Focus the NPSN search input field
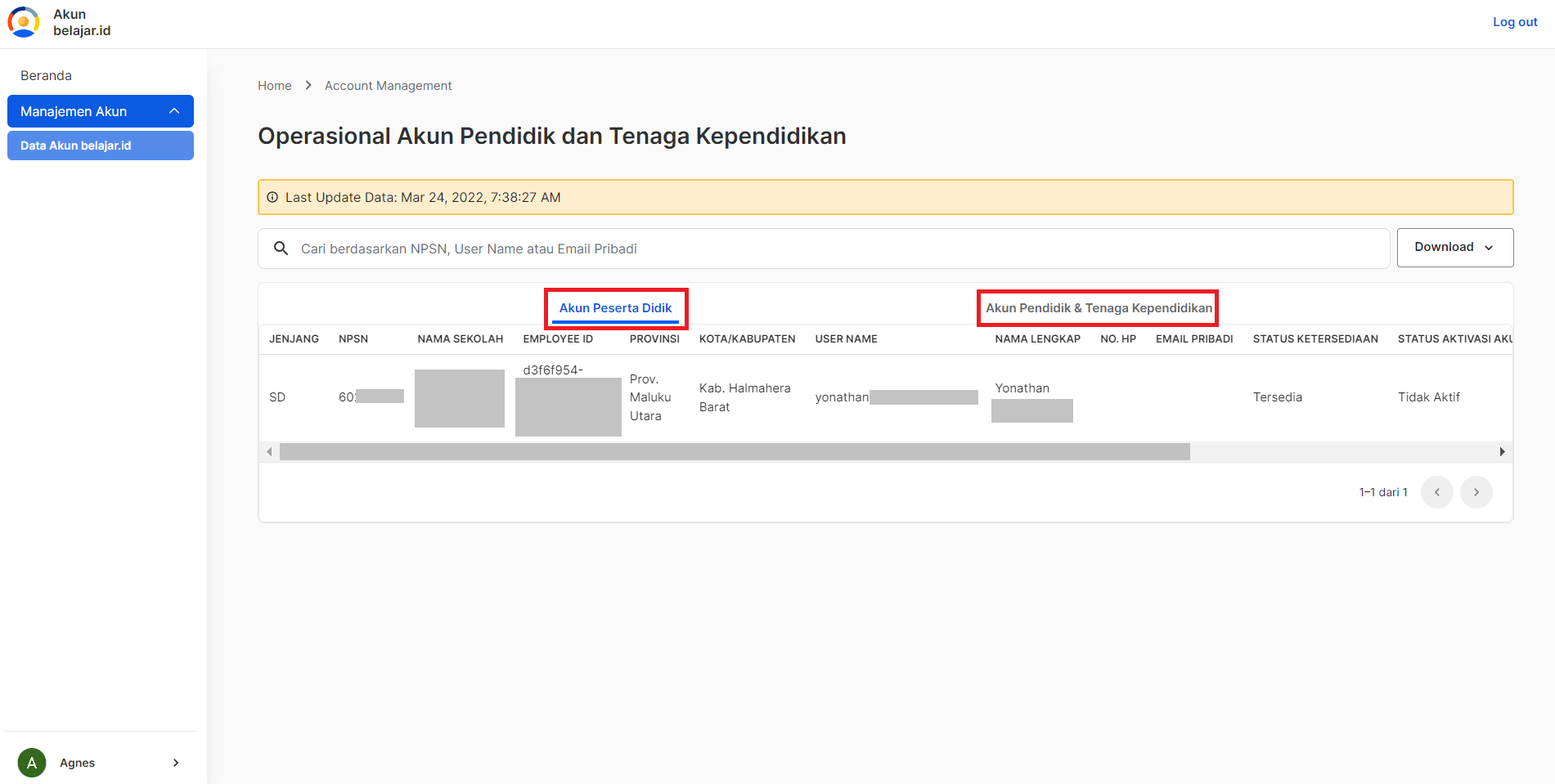 click(x=824, y=249)
